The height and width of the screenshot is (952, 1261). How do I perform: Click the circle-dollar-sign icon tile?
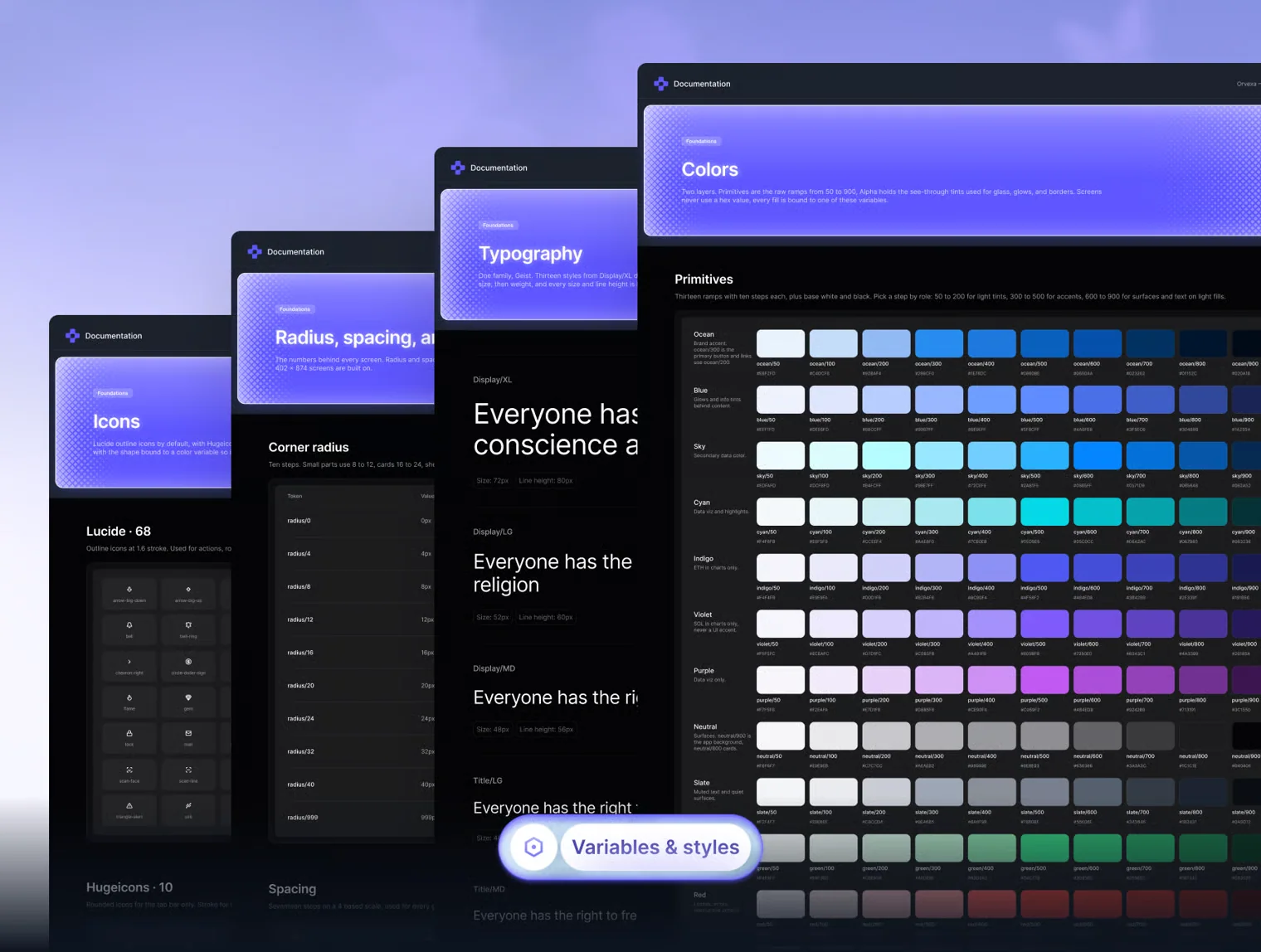[x=188, y=666]
